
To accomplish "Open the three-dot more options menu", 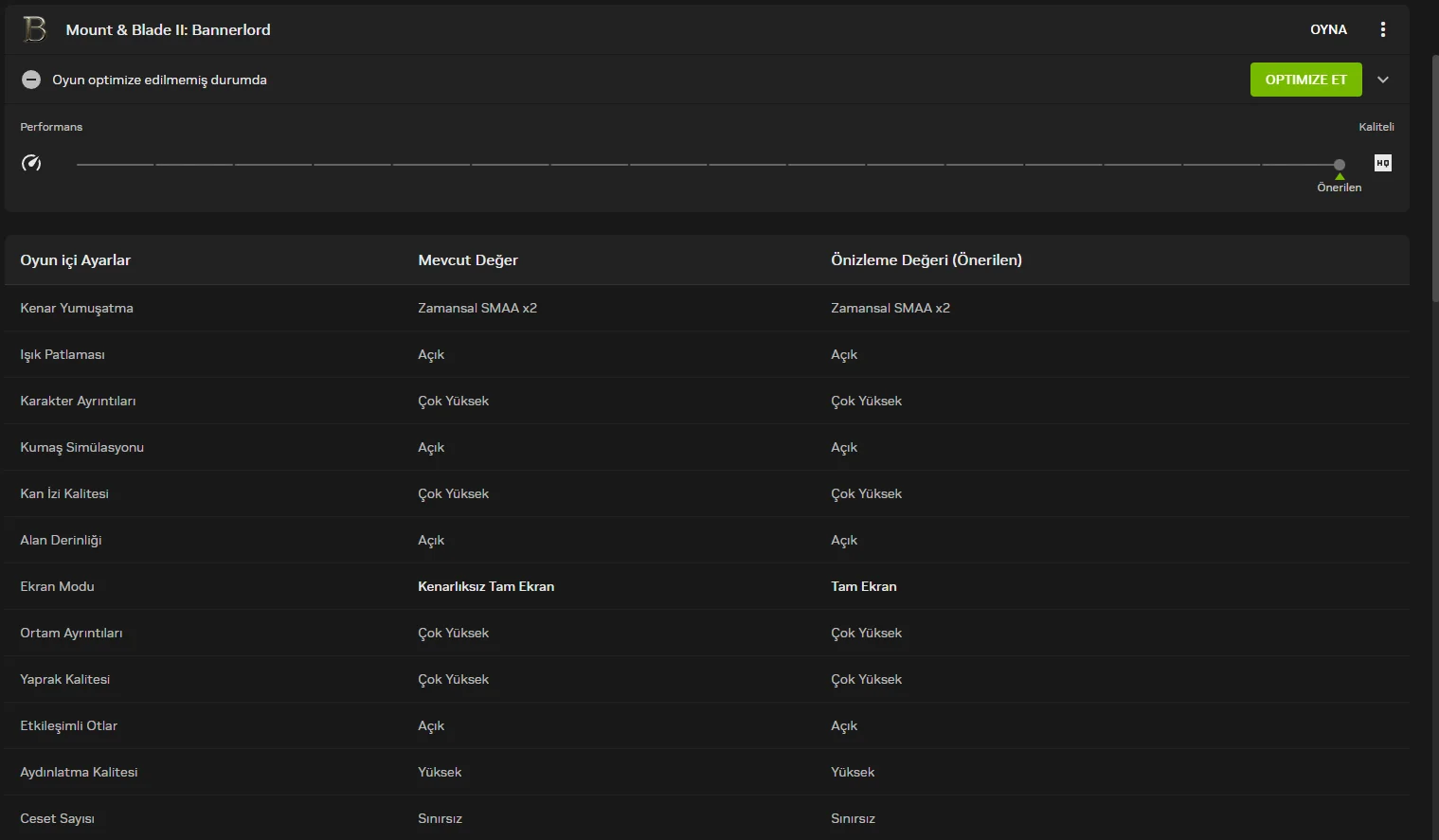I will click(1383, 29).
